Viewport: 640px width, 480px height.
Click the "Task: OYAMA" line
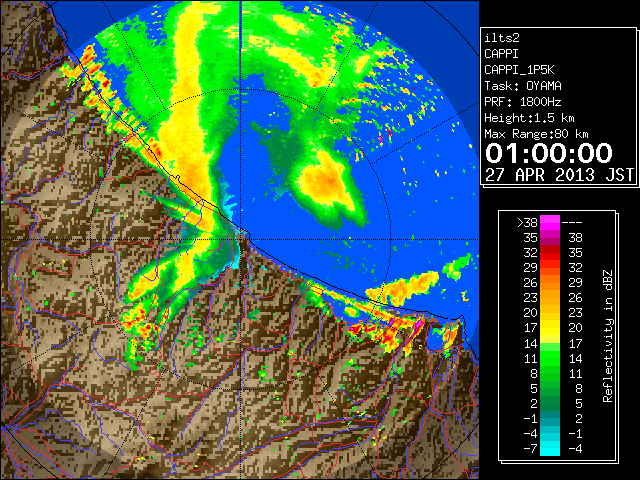[x=523, y=86]
